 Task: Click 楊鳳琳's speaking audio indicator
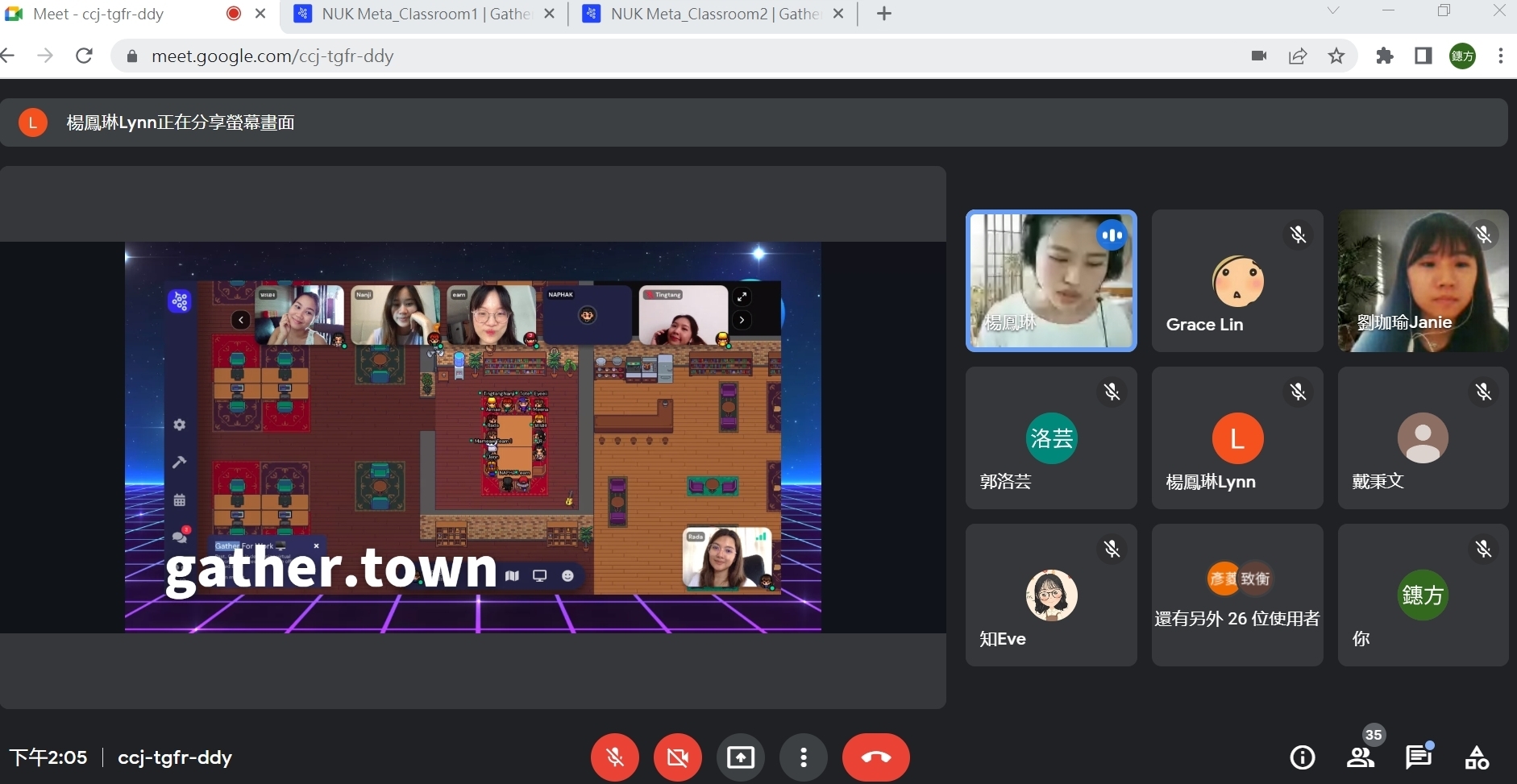coord(1112,235)
